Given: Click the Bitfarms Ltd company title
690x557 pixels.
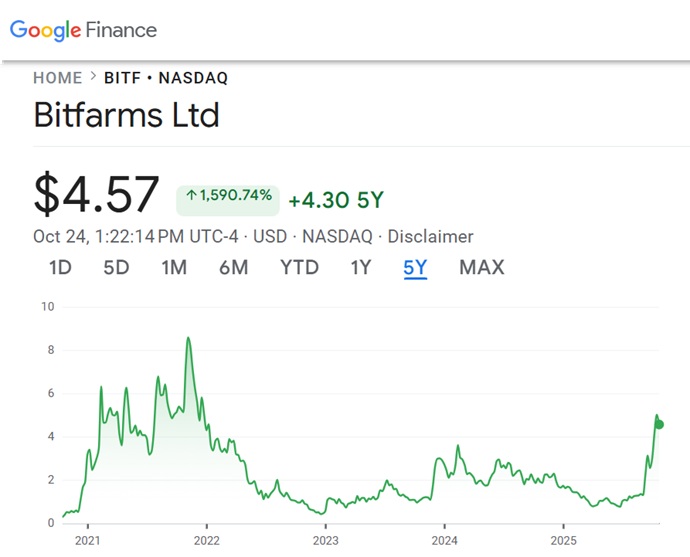Looking at the screenshot, I should click(x=126, y=115).
